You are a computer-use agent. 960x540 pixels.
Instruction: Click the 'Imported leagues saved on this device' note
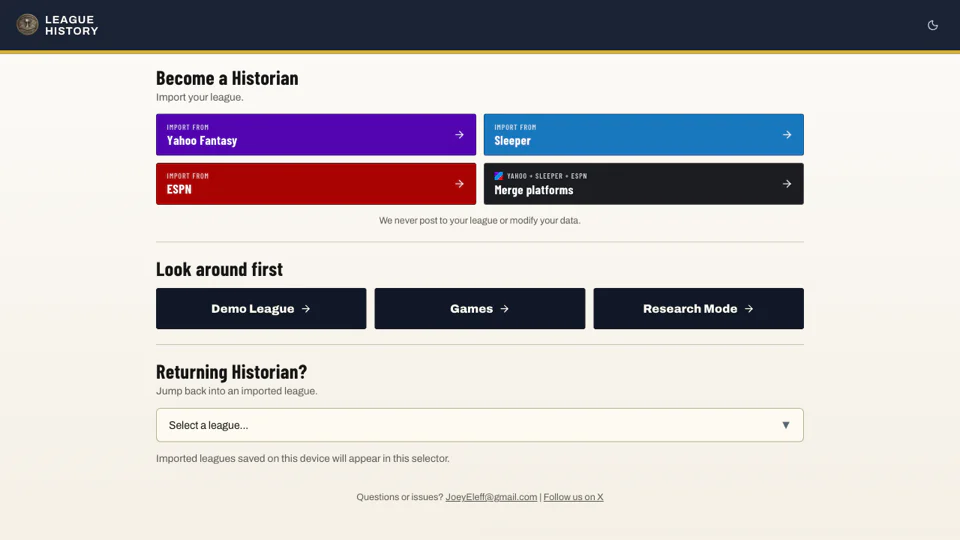coord(302,459)
